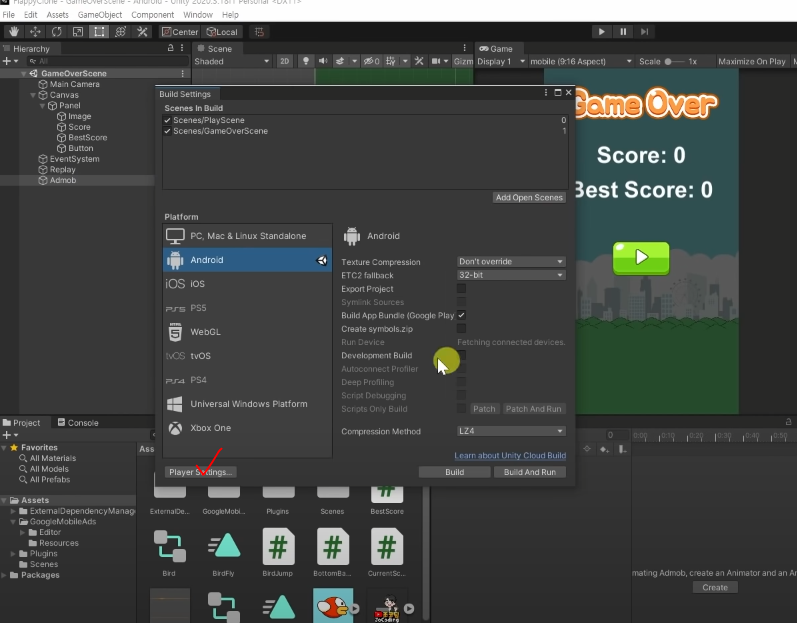
Task: Open Texture Compression dropdown
Action: [511, 261]
